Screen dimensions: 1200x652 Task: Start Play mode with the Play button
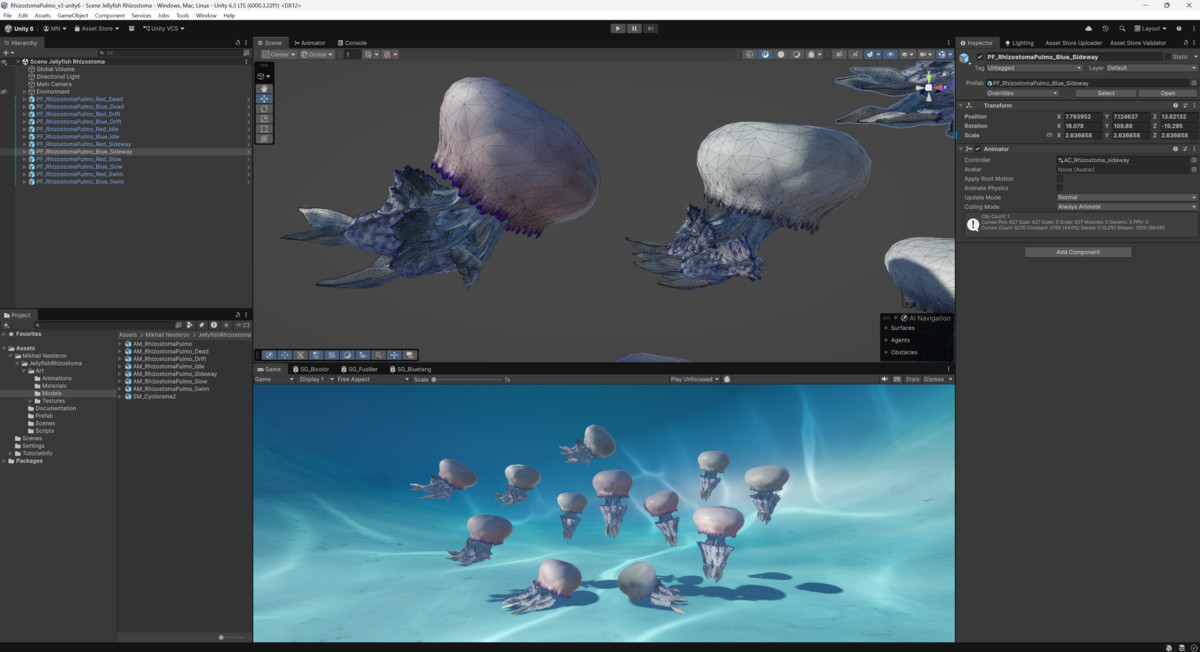[x=618, y=28]
